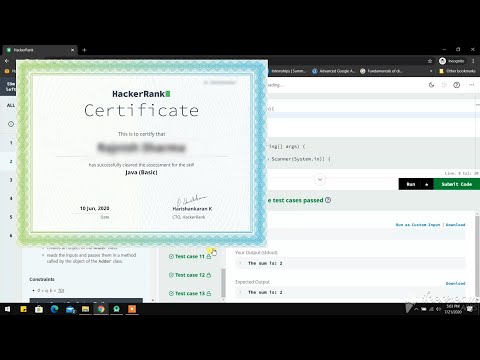Click the volume icon in system tray
The width and height of the screenshot is (480, 360).
[439, 309]
